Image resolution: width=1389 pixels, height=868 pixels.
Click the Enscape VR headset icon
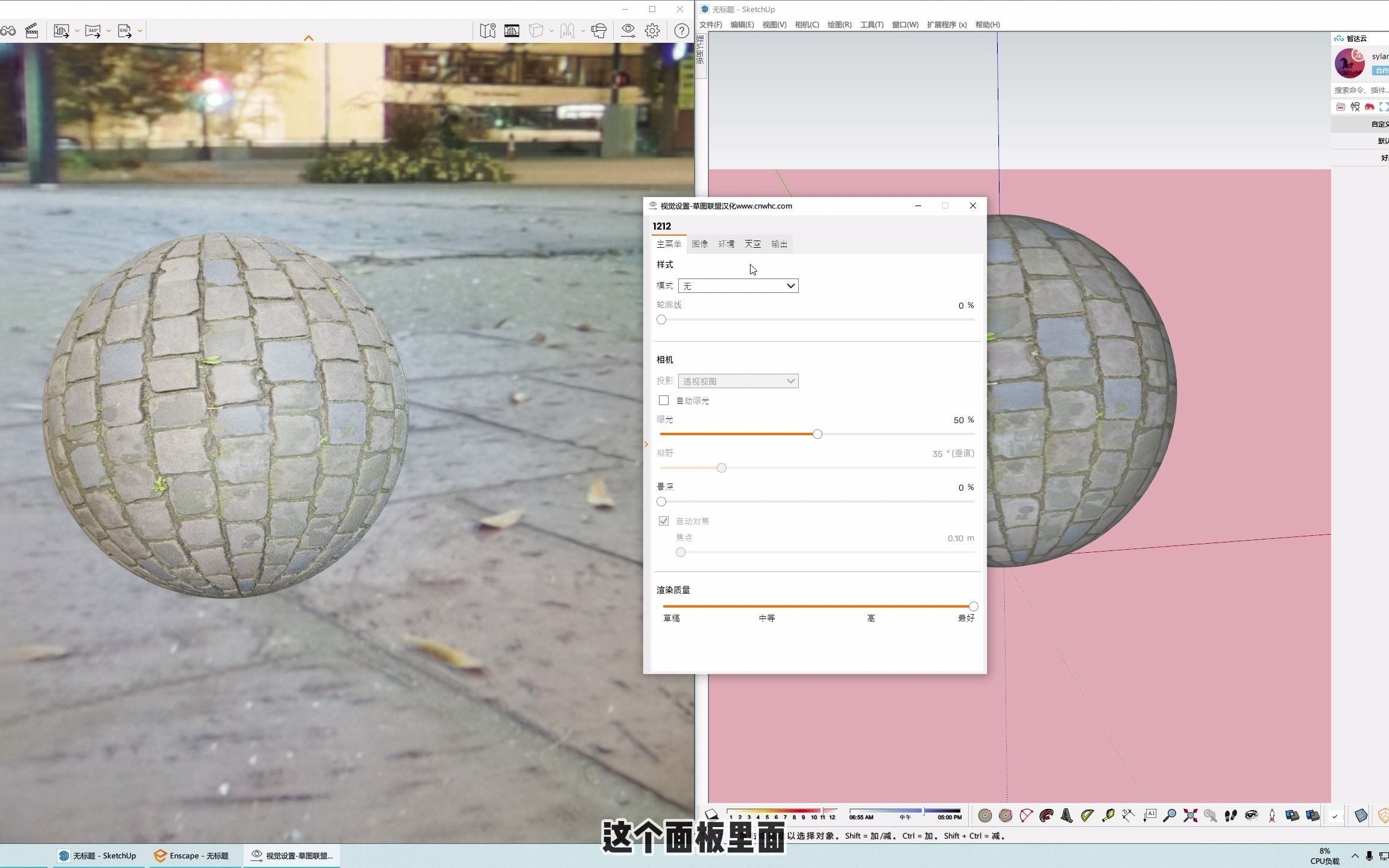click(599, 31)
